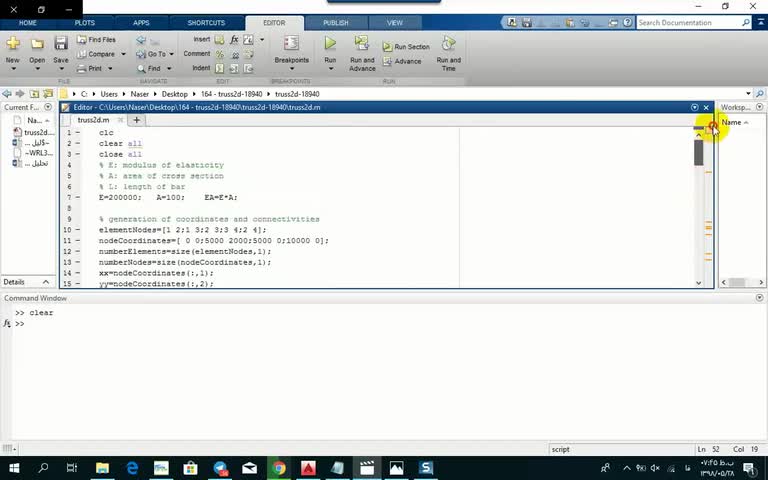The height and width of the screenshot is (480, 768).
Task: Click the navigate Back arrow in ribbon
Action: (141, 40)
